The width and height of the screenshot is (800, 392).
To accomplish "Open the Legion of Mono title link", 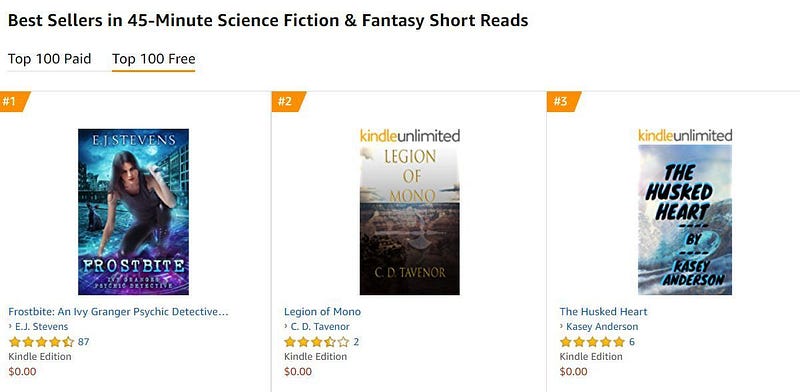I will coord(322,311).
